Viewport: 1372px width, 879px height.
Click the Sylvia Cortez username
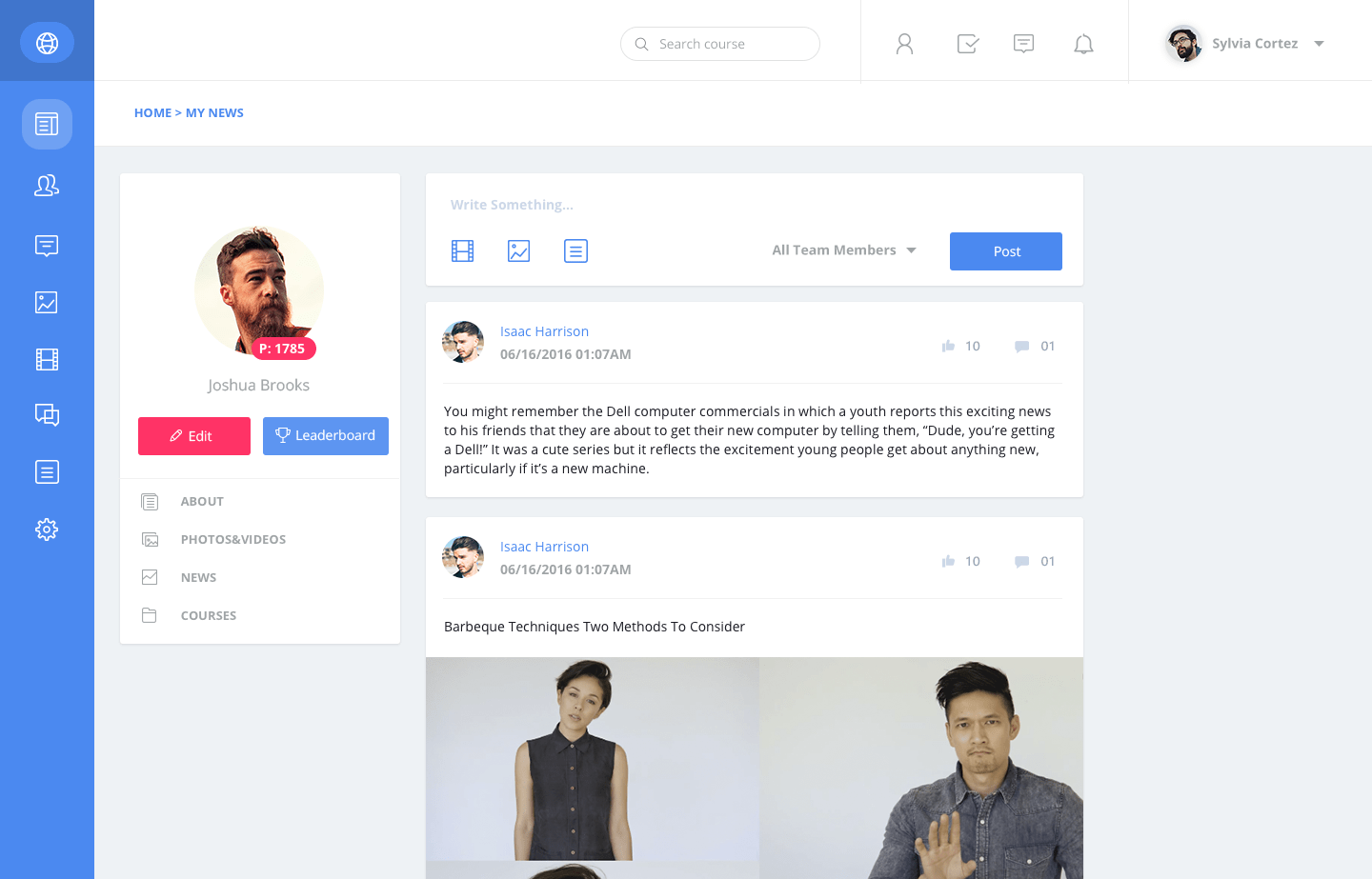tap(1255, 44)
